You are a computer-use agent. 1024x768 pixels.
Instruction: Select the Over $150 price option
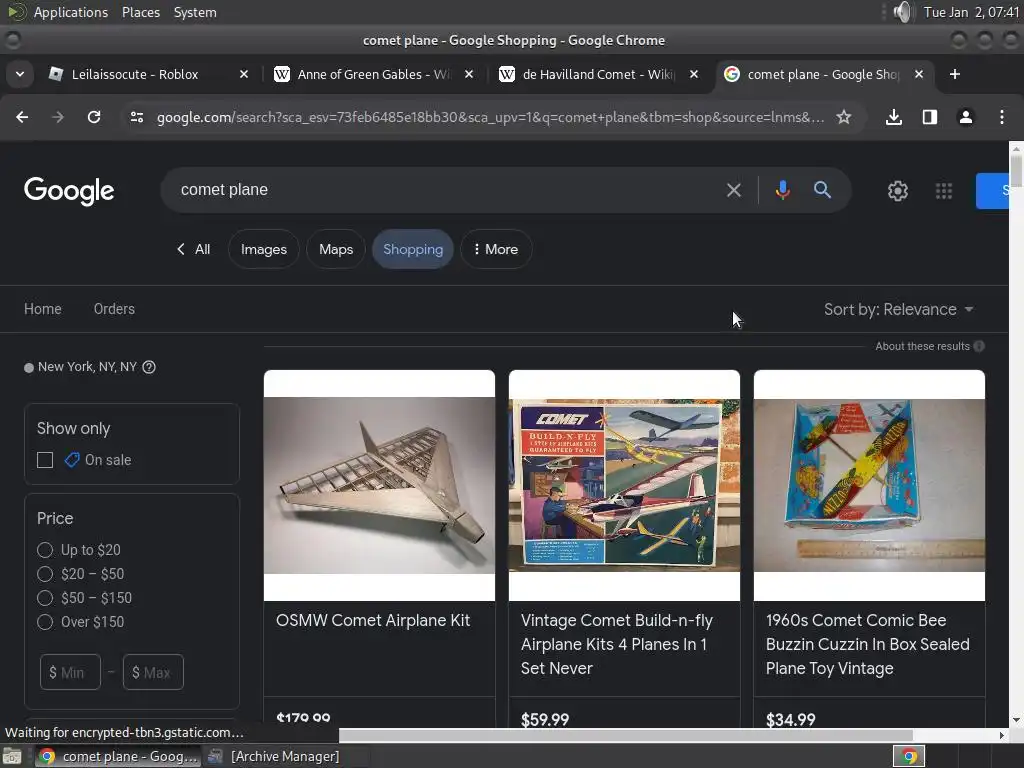45,622
